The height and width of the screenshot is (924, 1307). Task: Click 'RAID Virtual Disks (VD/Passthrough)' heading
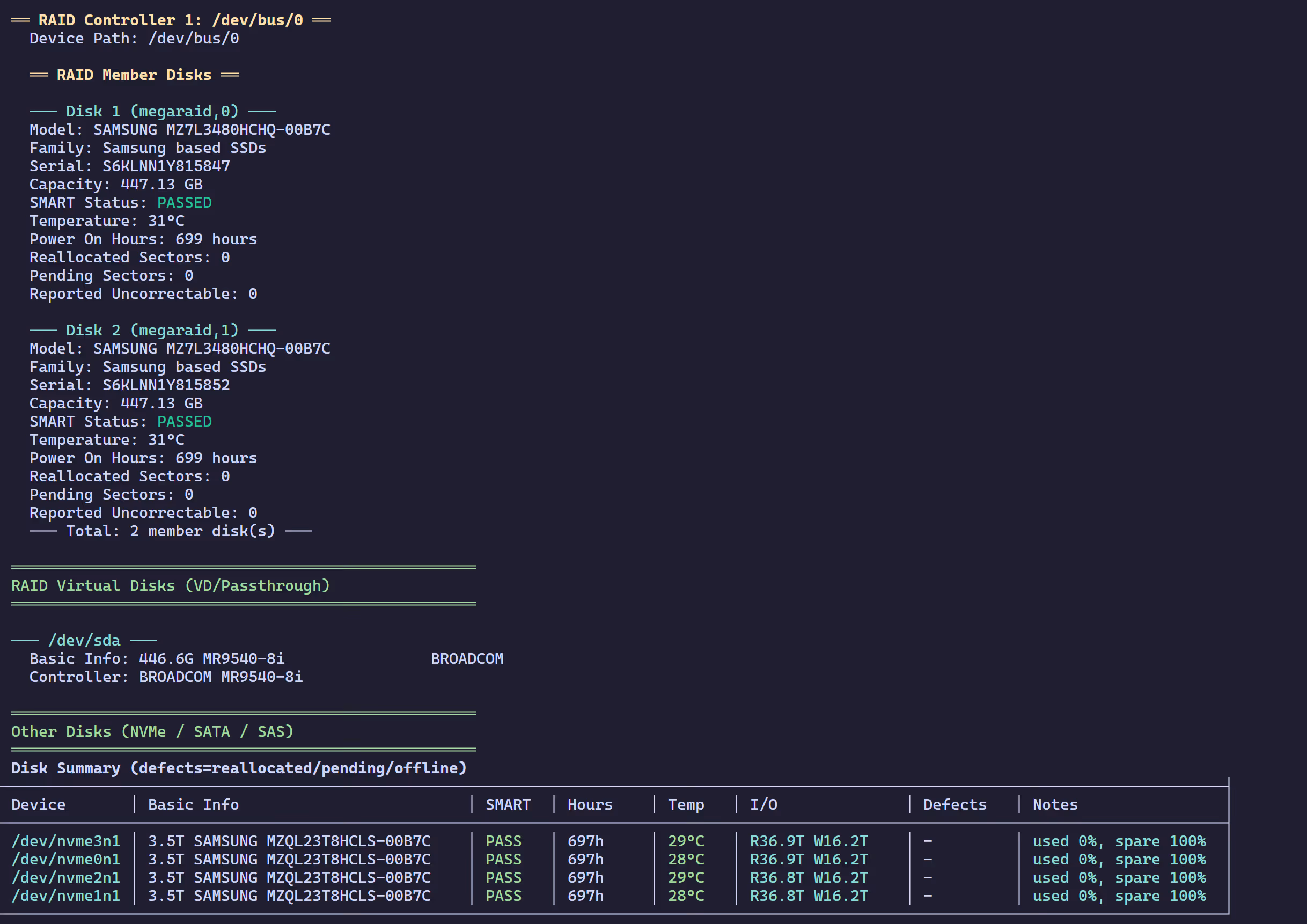pyautogui.click(x=171, y=585)
